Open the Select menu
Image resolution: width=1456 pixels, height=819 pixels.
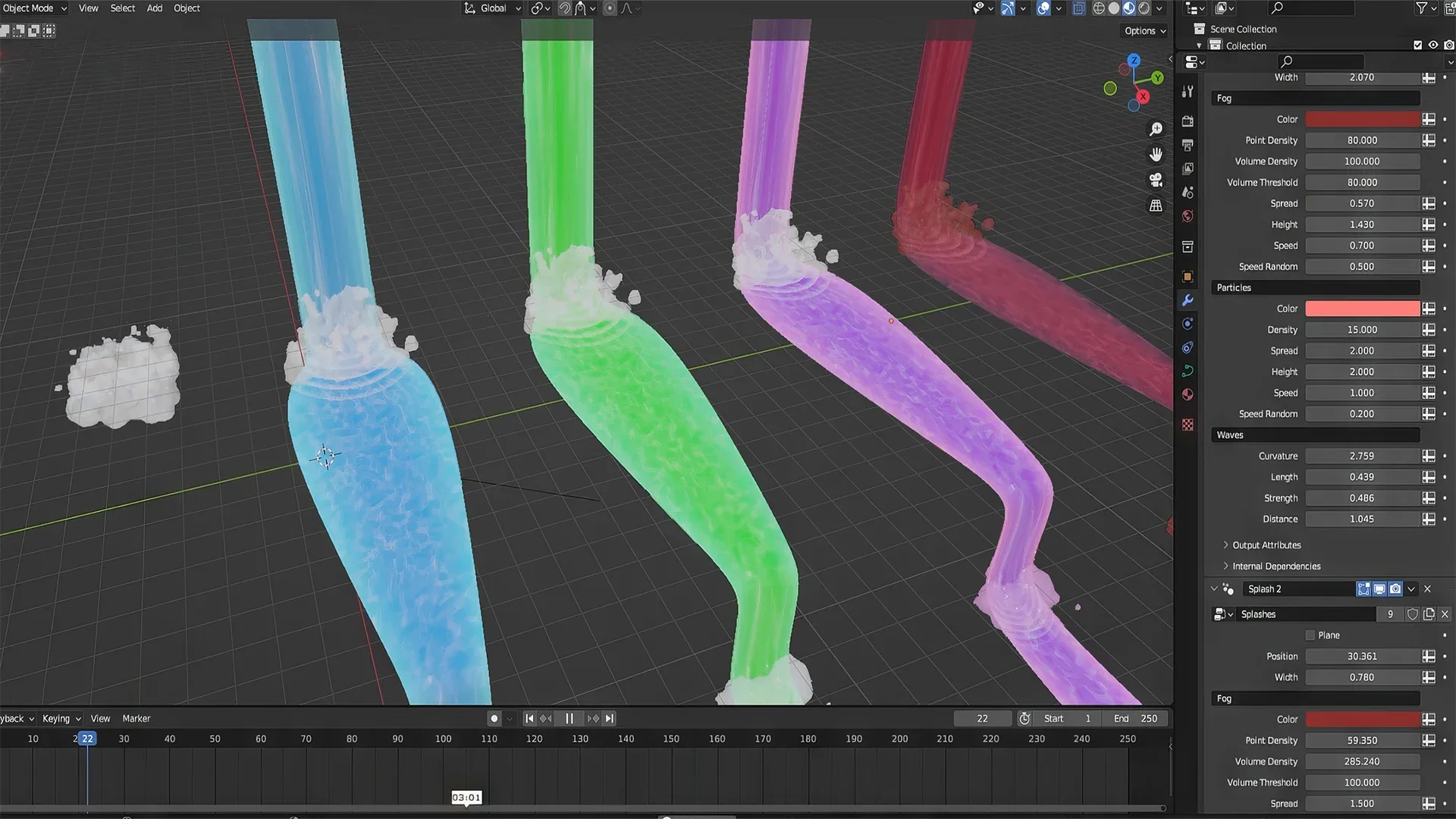(122, 8)
